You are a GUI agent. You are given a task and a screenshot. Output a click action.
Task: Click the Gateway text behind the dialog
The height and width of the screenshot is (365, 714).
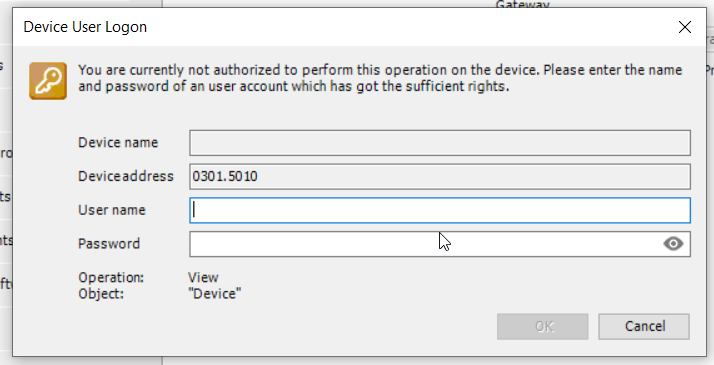522,4
